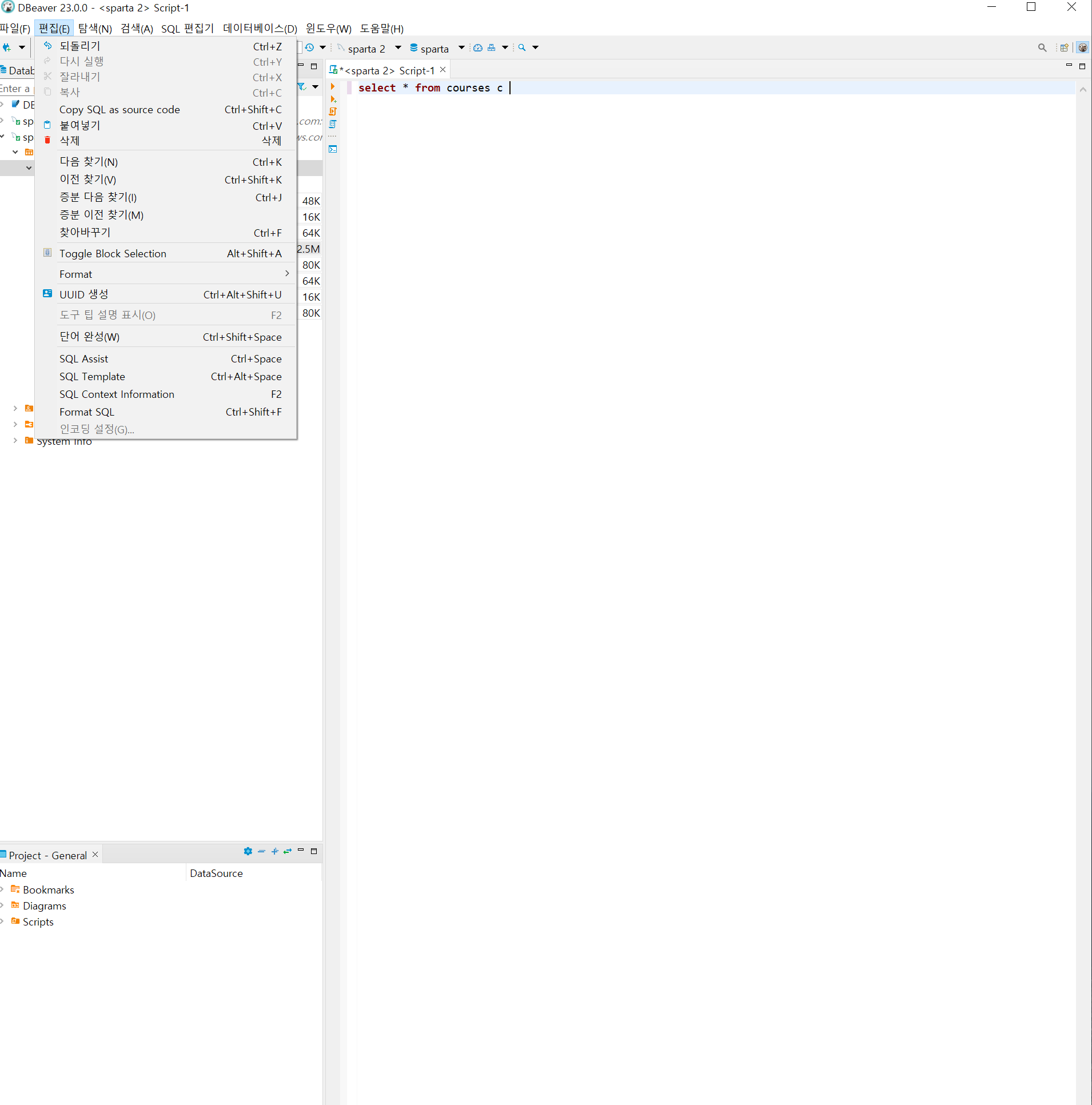Expand the Bookmarks folder
1092x1105 pixels.
[3, 889]
